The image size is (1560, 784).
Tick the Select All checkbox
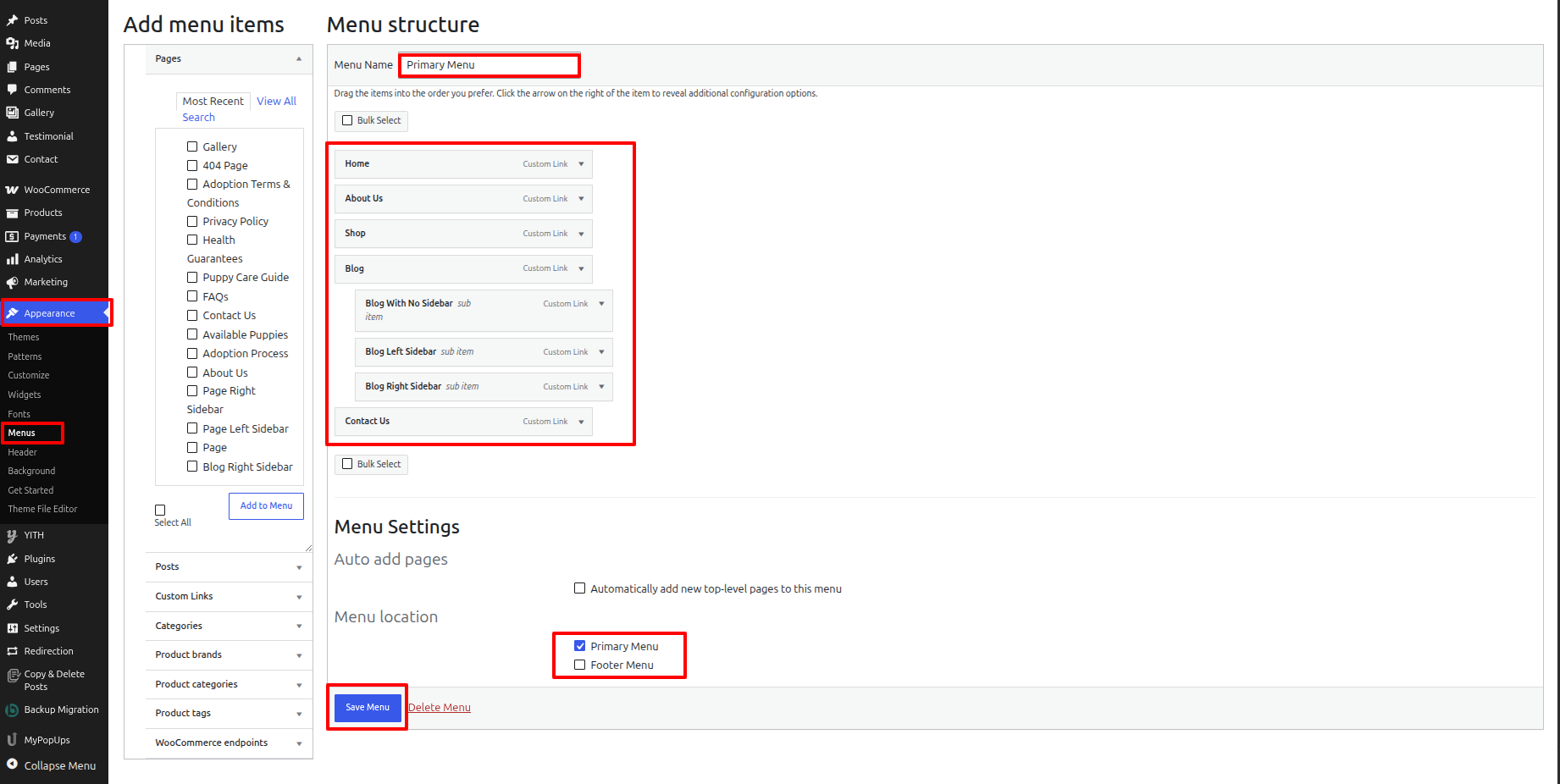click(x=160, y=510)
